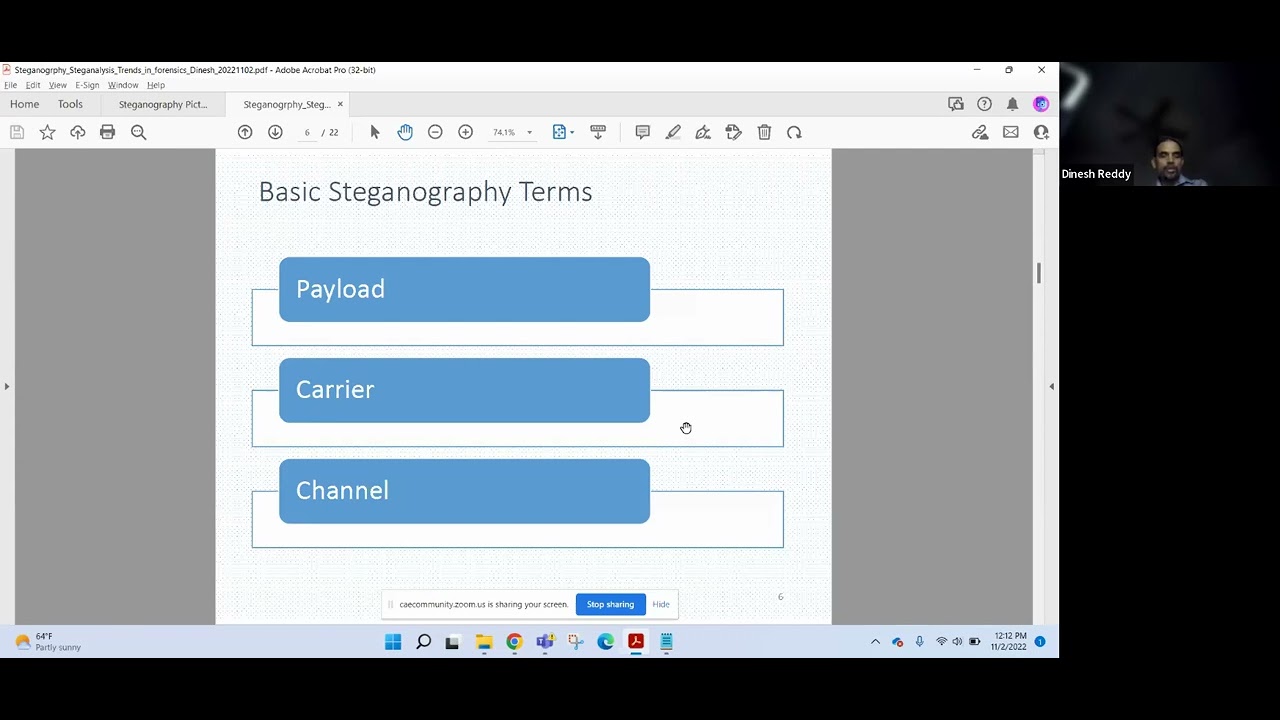Screen dimensions: 1280x720
Task: Expand the right tools pane arrow
Action: point(1051,386)
